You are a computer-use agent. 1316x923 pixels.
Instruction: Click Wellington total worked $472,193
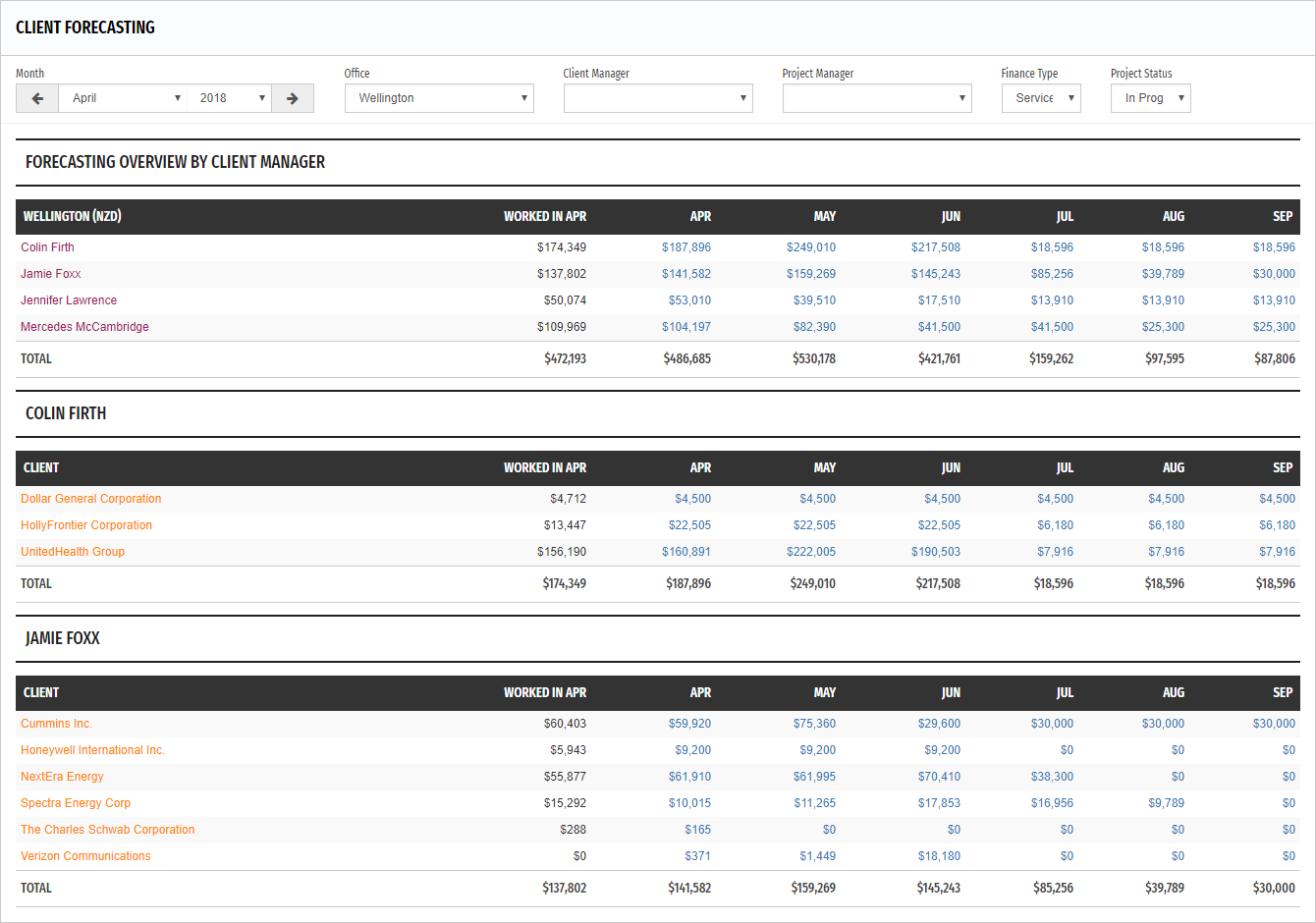point(565,359)
